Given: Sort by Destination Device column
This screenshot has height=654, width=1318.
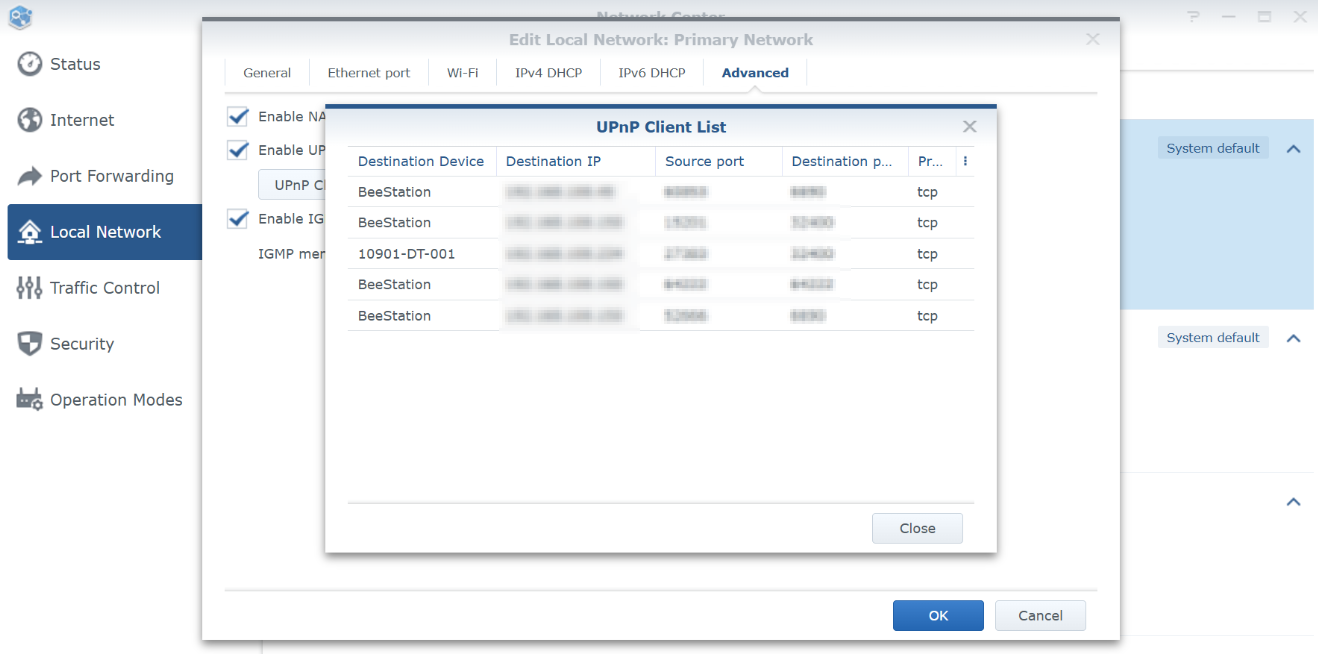Looking at the screenshot, I should (422, 161).
